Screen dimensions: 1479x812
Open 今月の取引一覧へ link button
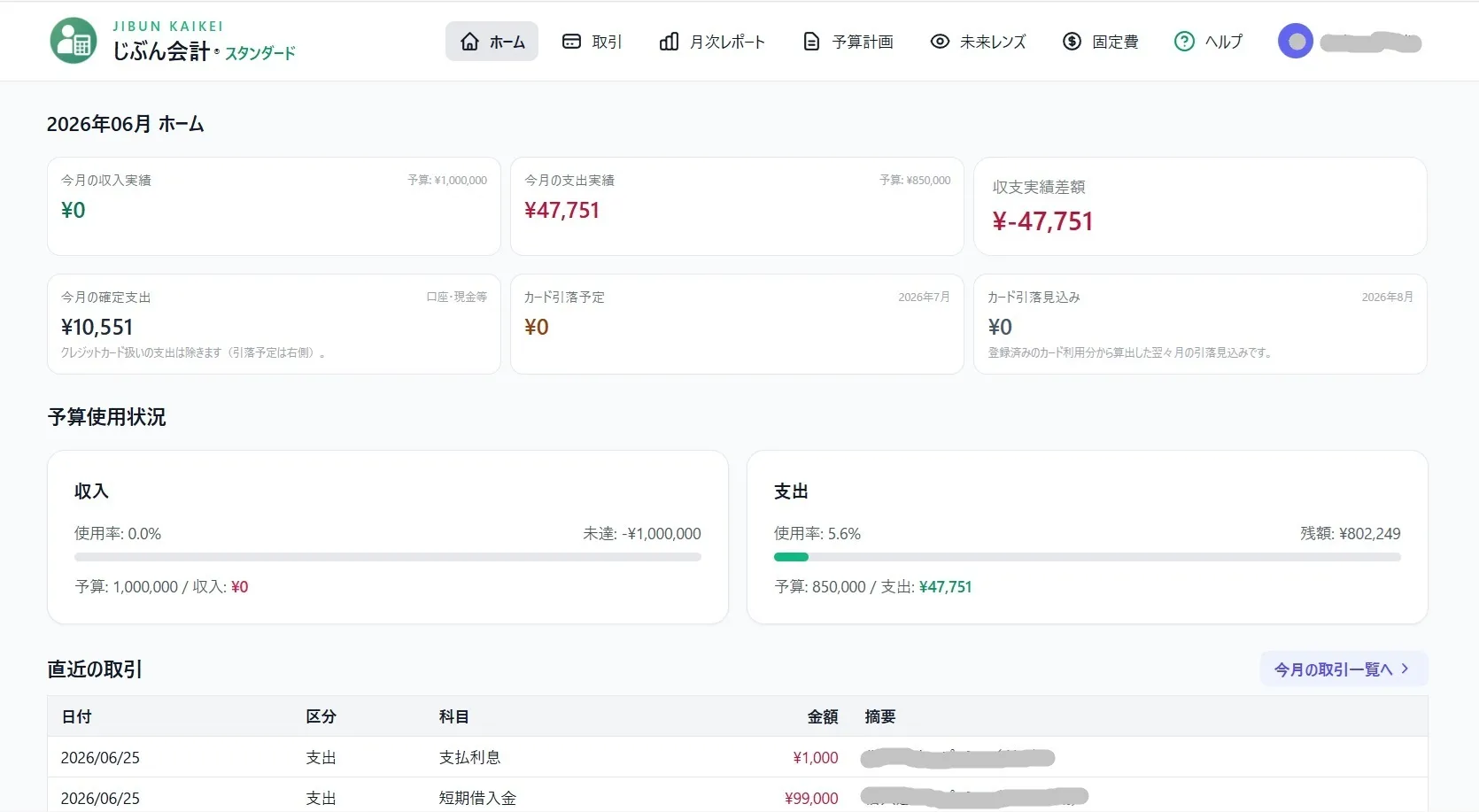(x=1343, y=669)
